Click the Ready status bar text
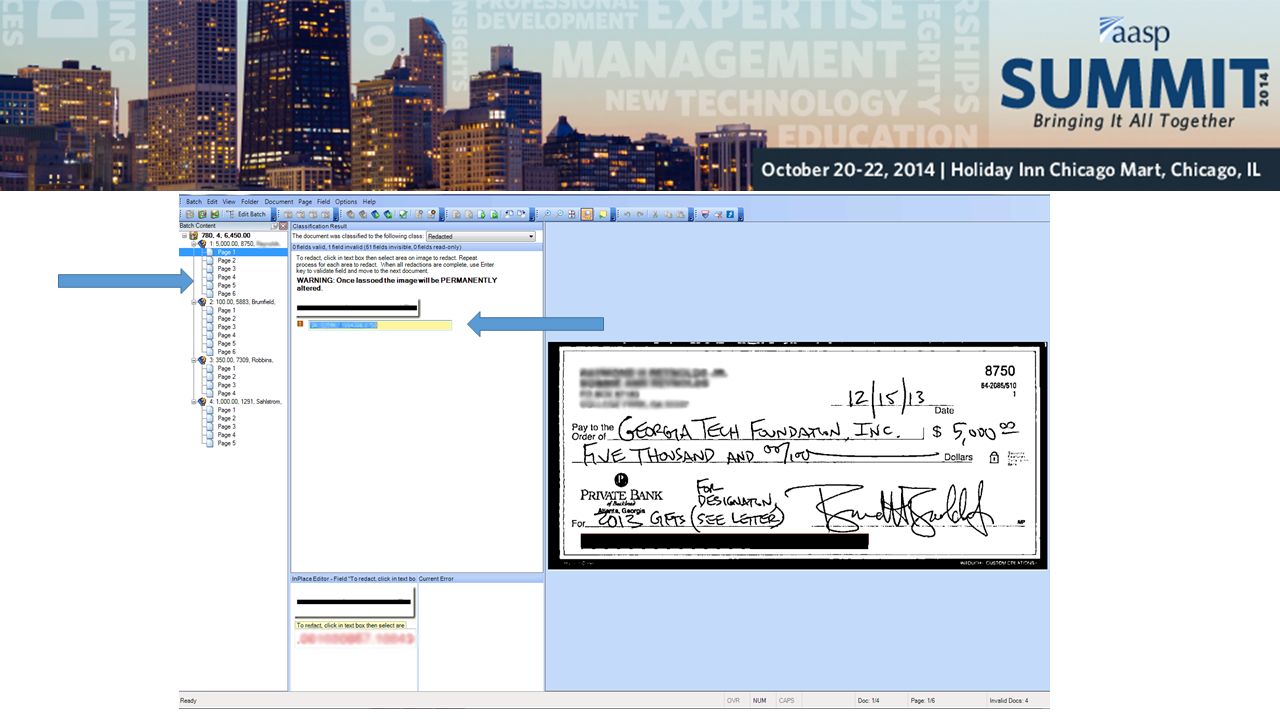The width and height of the screenshot is (1280, 720). (x=189, y=700)
